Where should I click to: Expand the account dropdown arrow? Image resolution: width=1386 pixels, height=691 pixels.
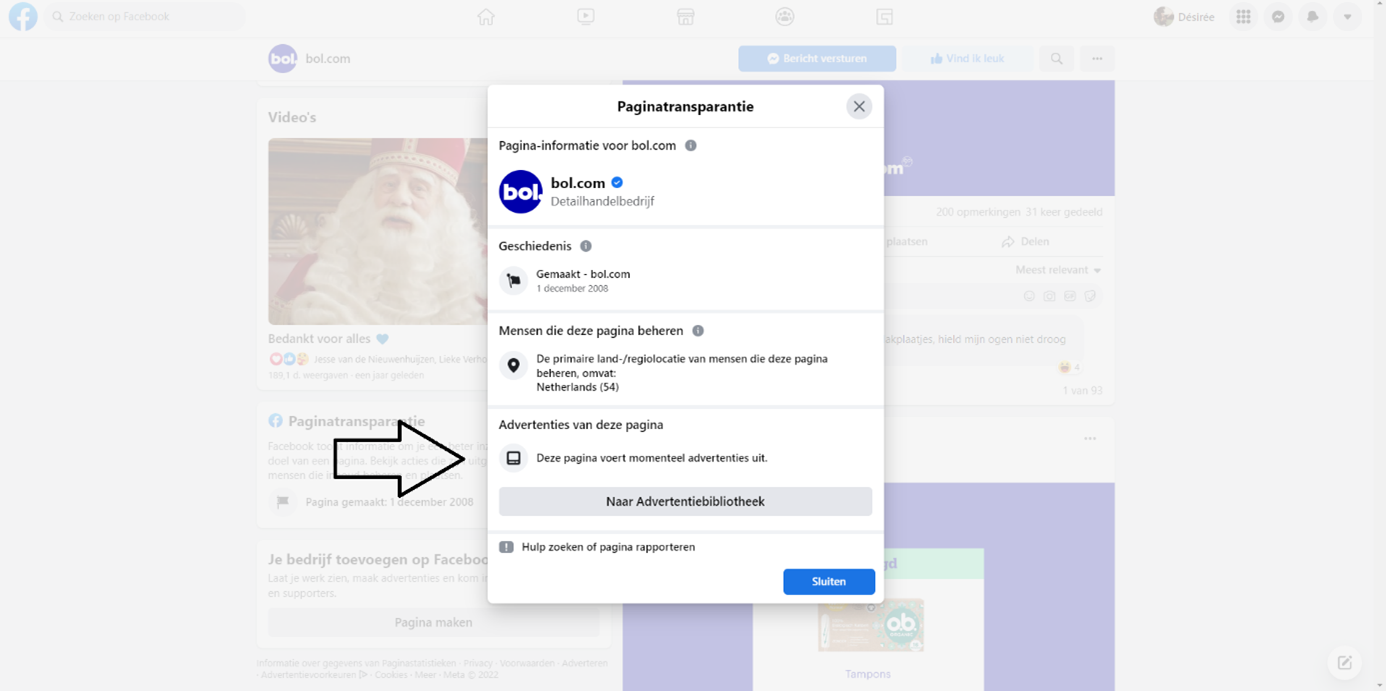coord(1348,17)
